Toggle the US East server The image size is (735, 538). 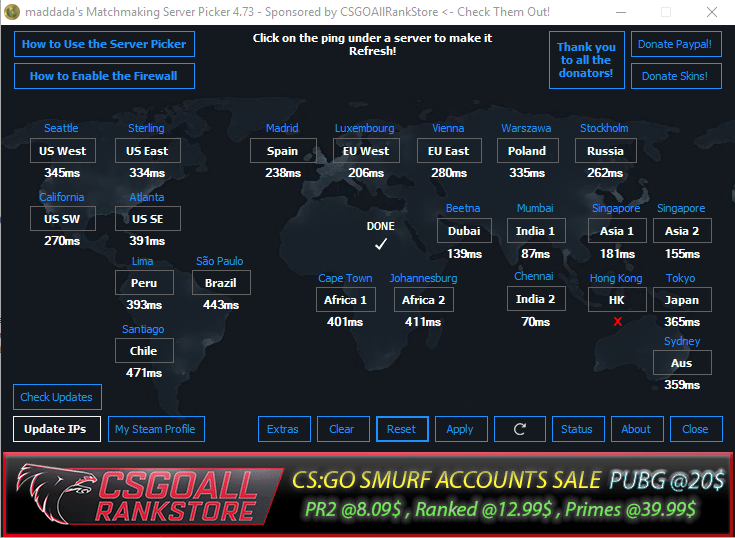(x=148, y=150)
